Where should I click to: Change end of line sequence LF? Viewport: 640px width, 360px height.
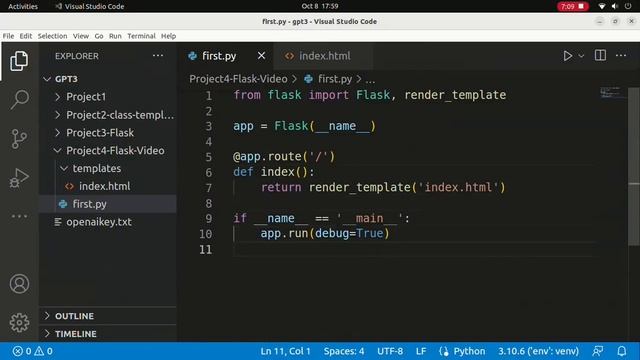pos(421,351)
